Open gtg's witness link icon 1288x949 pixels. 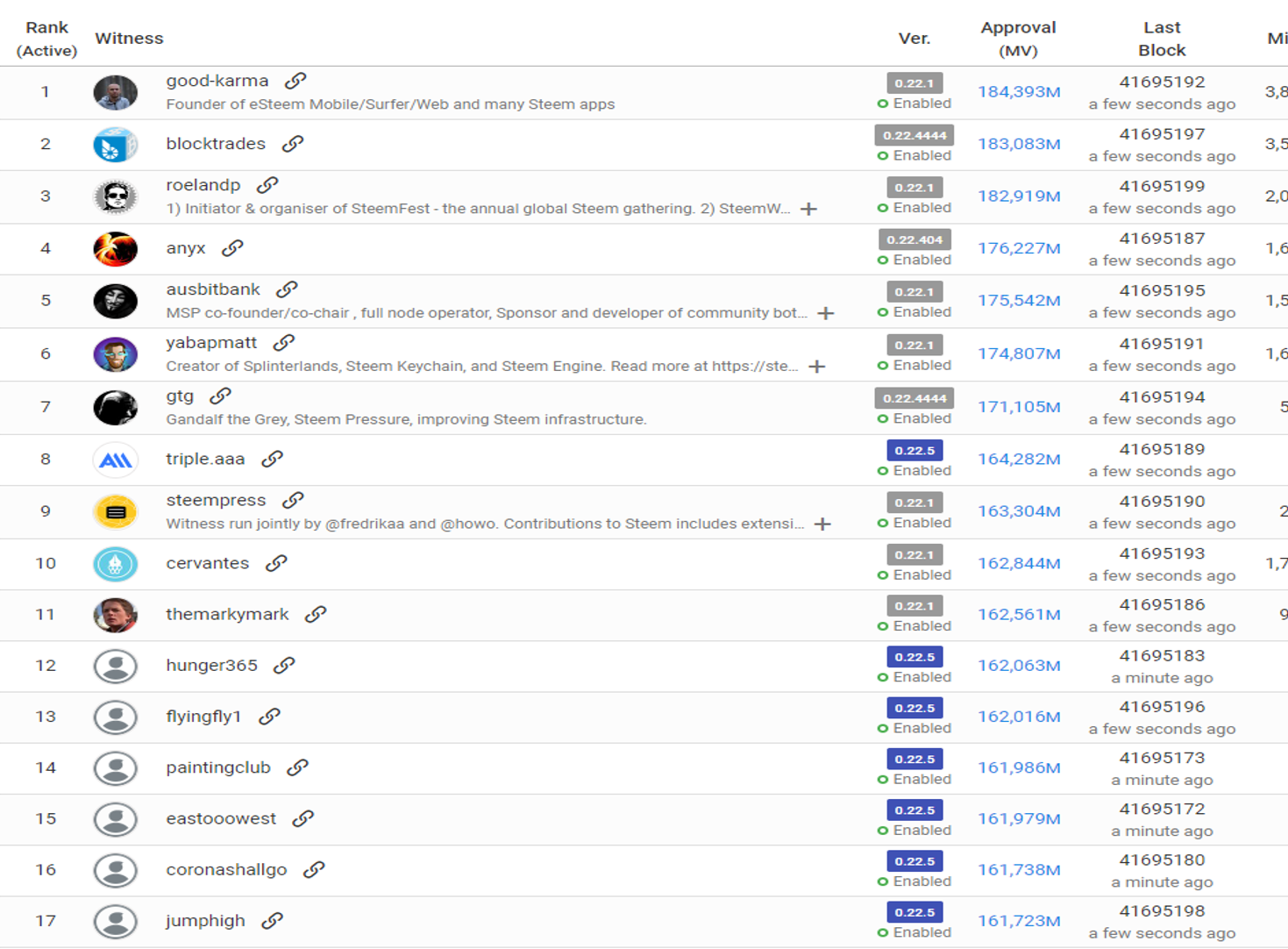221,396
